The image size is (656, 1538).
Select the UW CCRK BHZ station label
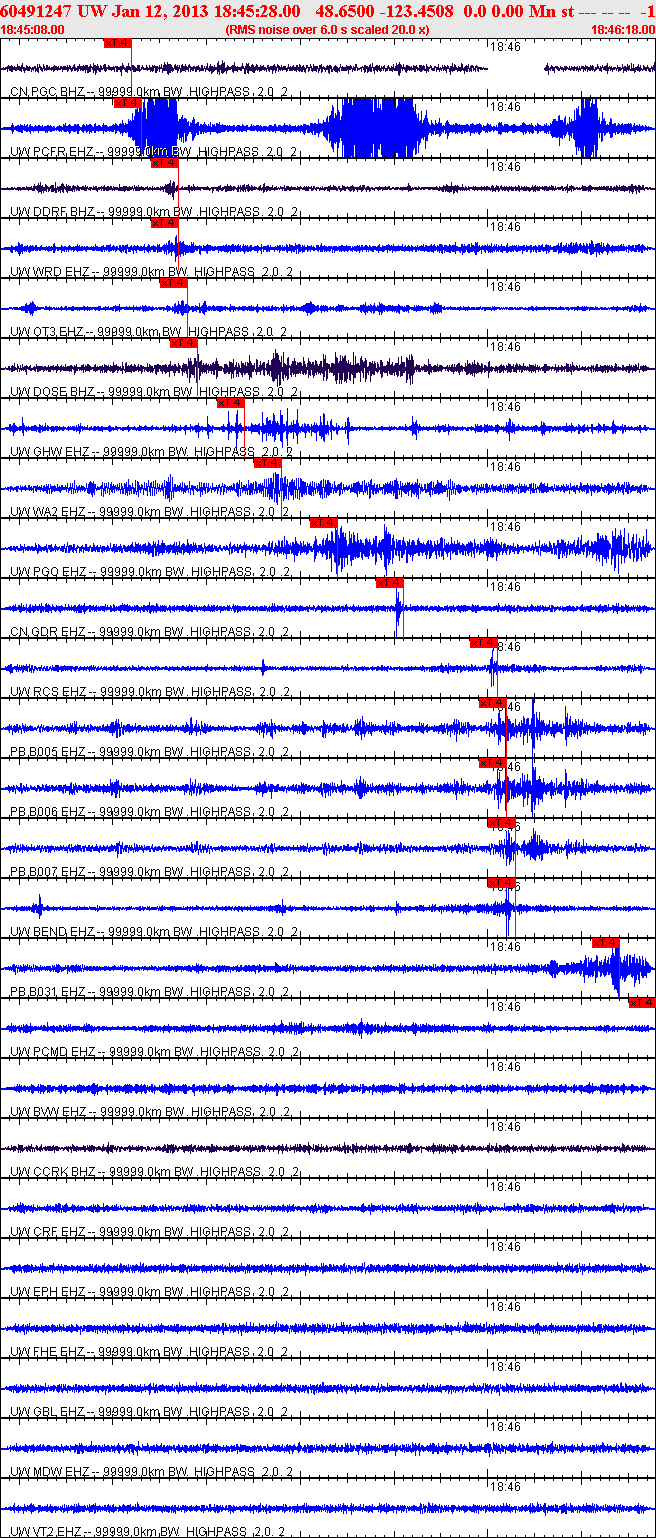click(52, 1172)
